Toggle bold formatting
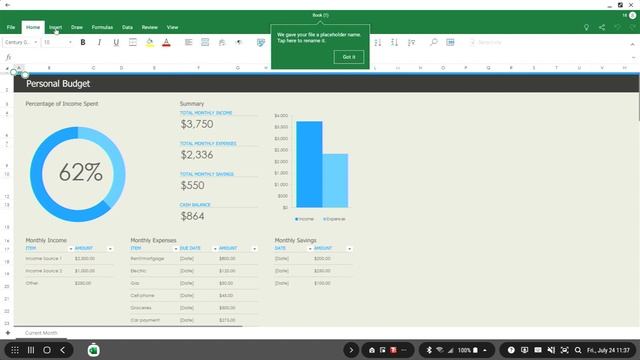Screen dimensions: 640x360 [x=83, y=42]
